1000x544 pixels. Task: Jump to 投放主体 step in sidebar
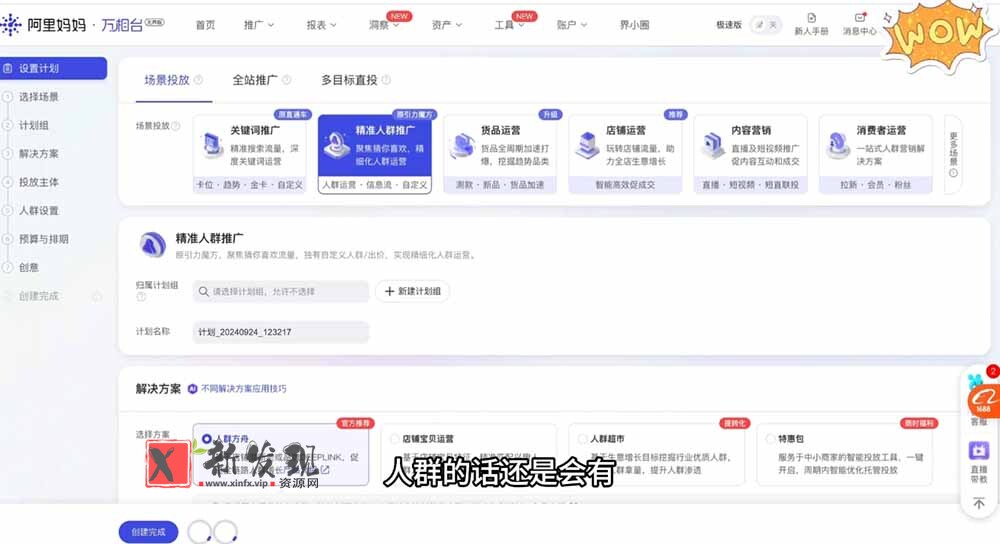(x=38, y=182)
